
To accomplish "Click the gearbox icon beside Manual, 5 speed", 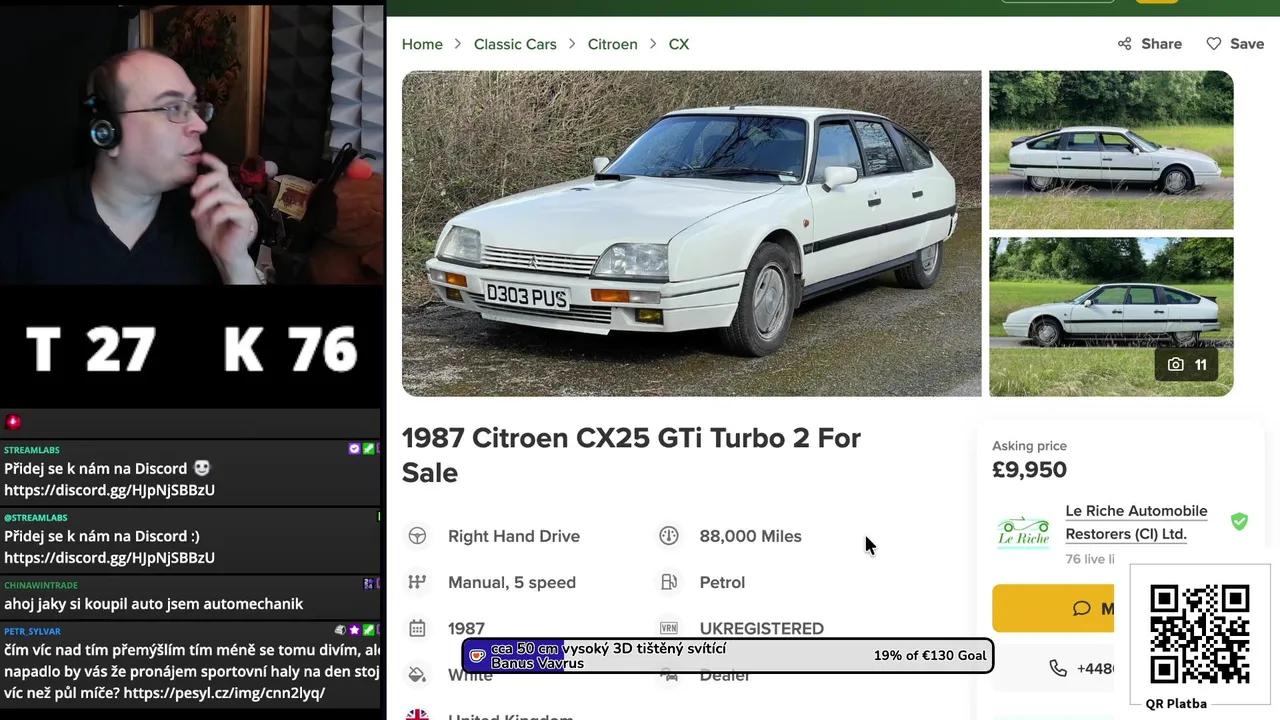I will point(417,582).
